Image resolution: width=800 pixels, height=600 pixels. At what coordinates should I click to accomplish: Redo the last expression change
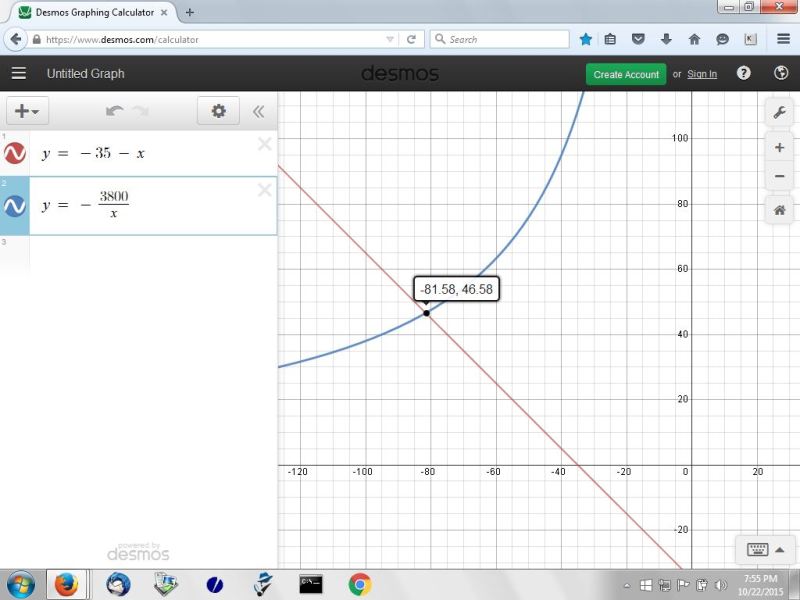coord(140,111)
